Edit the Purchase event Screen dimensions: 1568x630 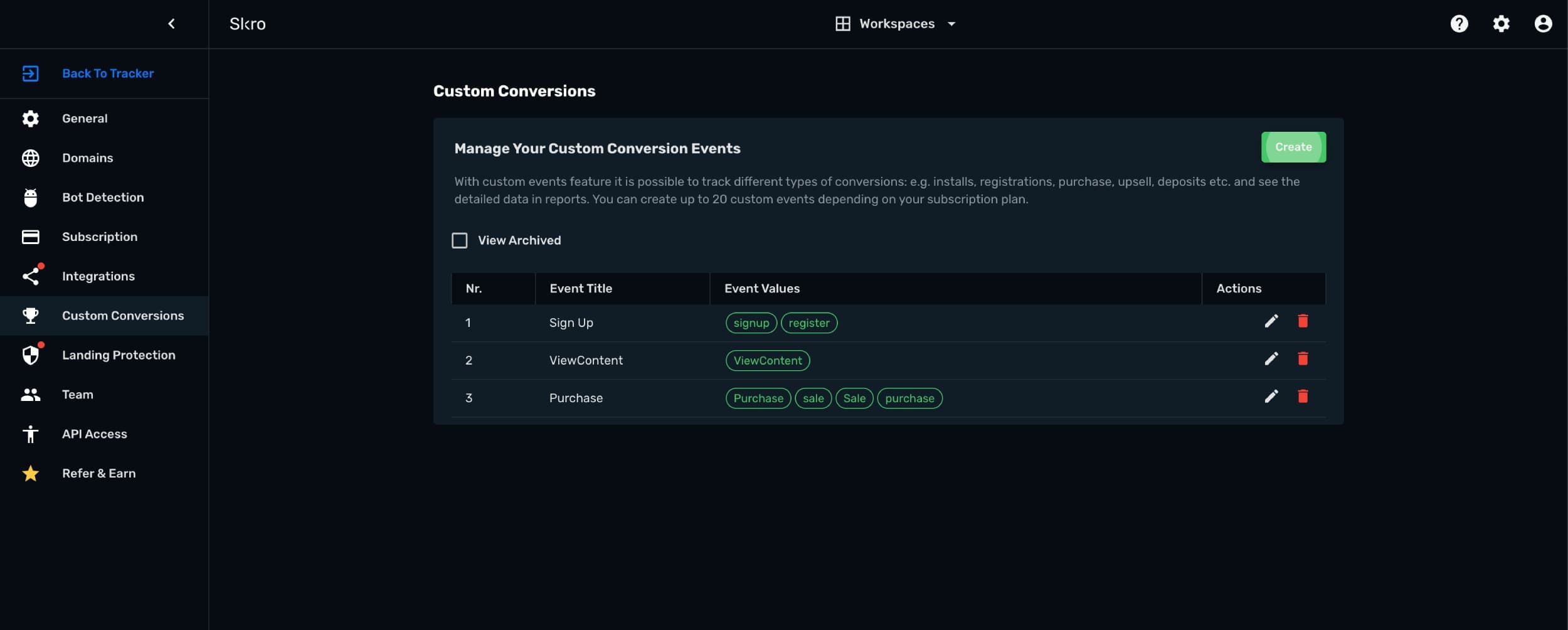tap(1271, 397)
